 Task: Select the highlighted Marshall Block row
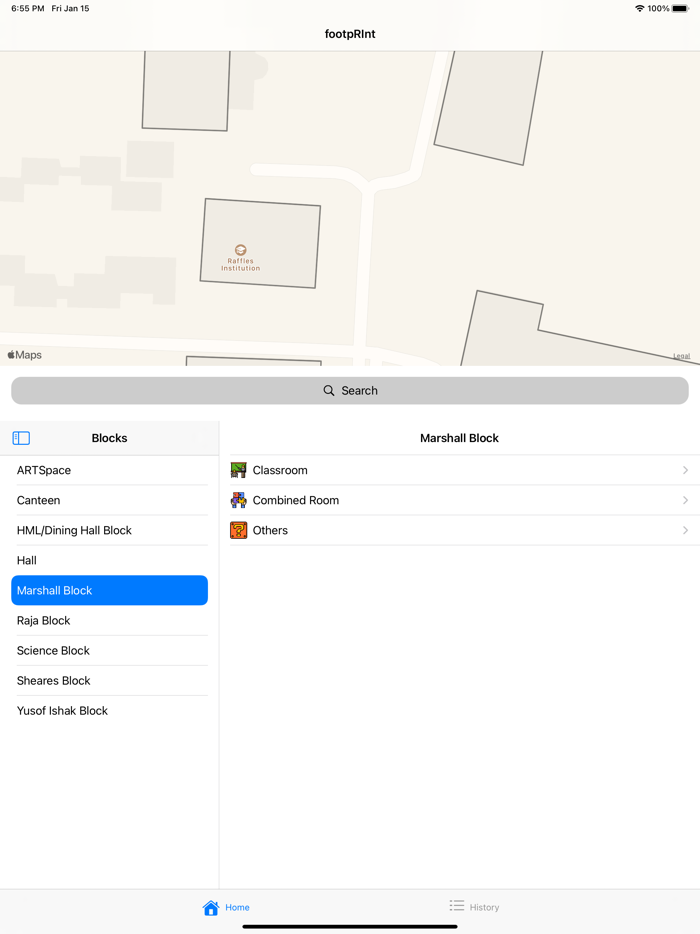[110, 590]
